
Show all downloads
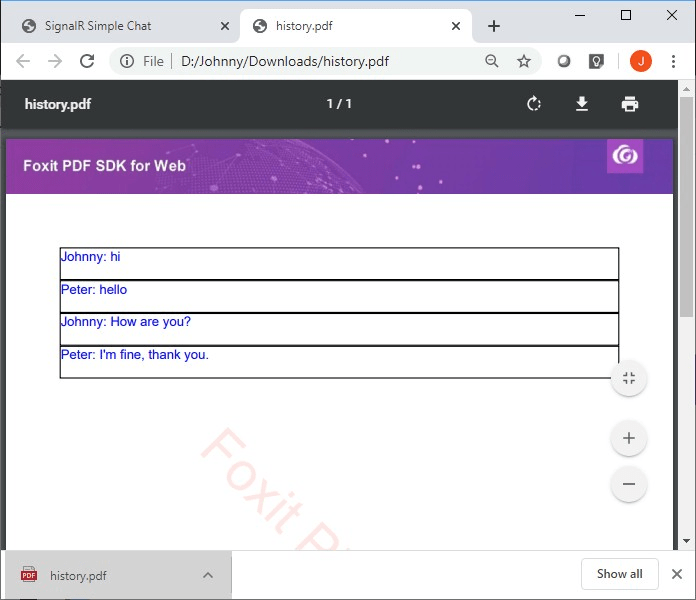tap(620, 574)
